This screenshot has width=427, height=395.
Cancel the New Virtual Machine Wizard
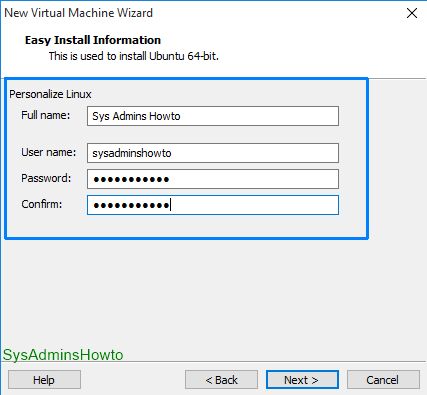click(x=383, y=380)
